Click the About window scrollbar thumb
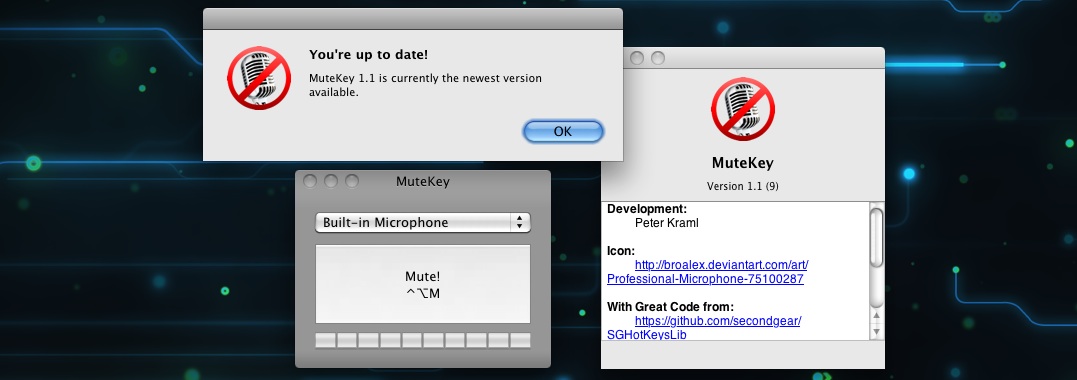 point(876,237)
